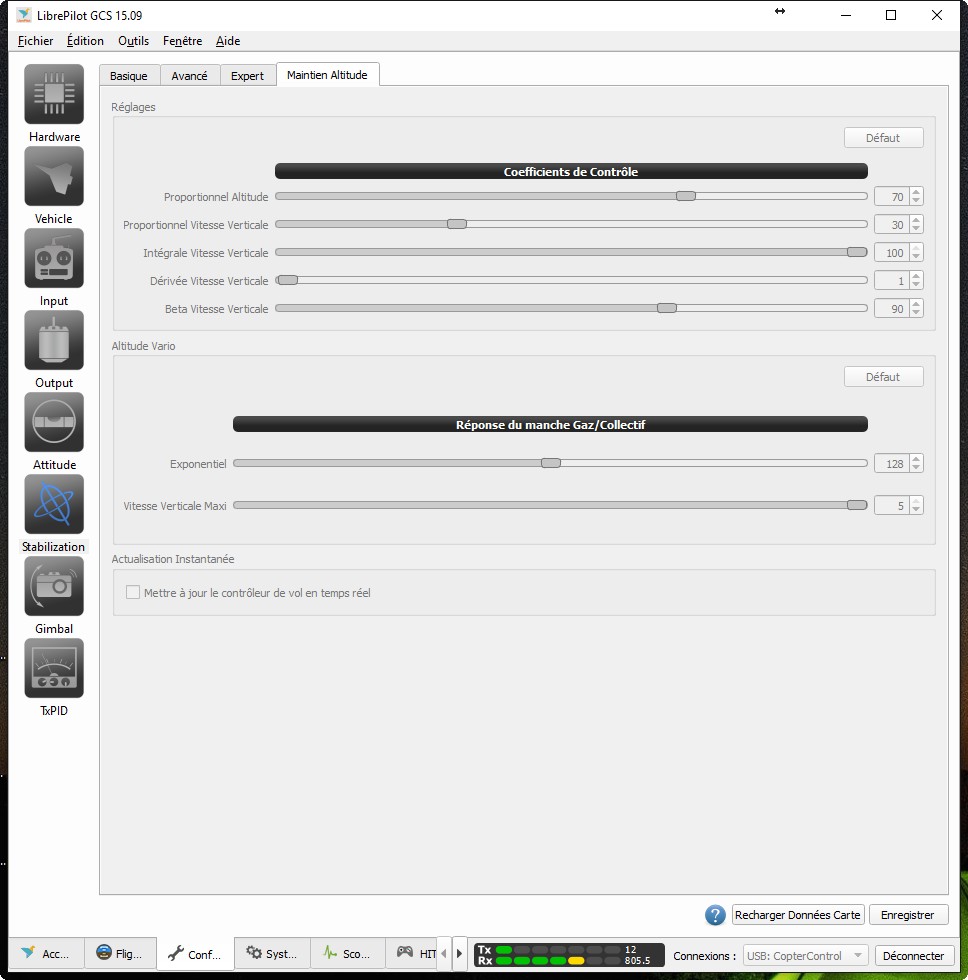Switch to the Sco... scopes tab

pyautogui.click(x=347, y=954)
